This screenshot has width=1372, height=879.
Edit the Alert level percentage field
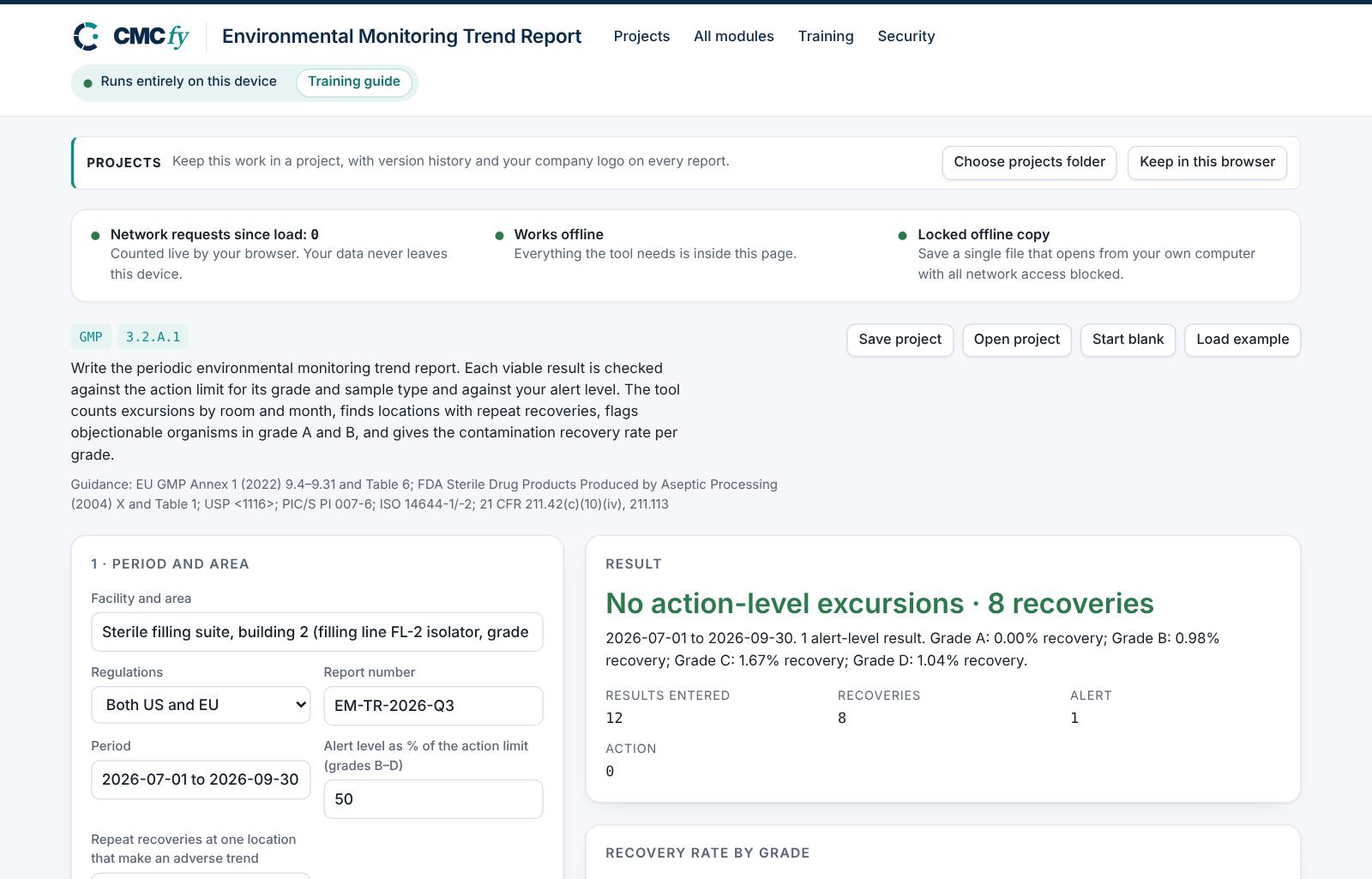[433, 799]
